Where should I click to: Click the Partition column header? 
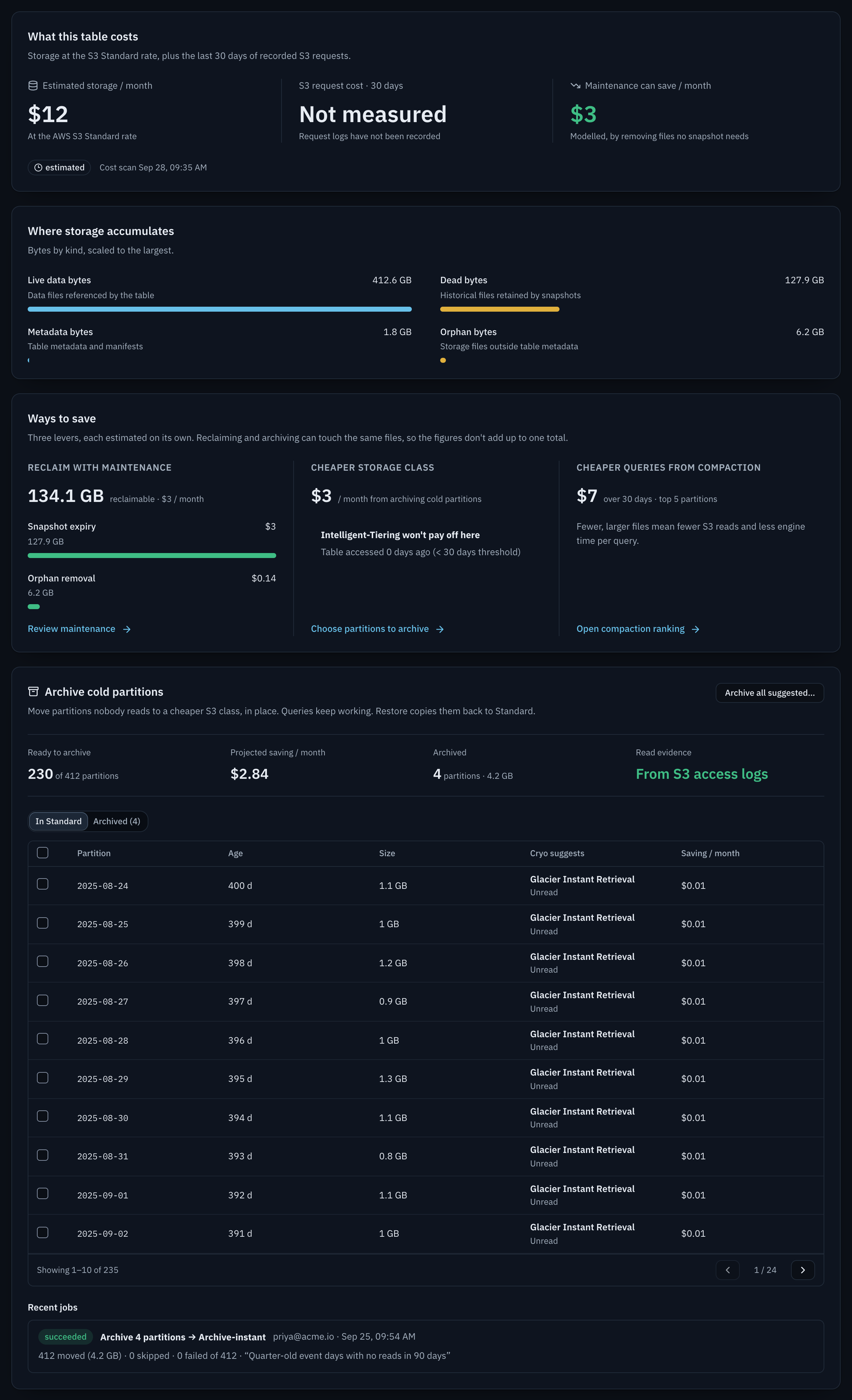tap(94, 853)
